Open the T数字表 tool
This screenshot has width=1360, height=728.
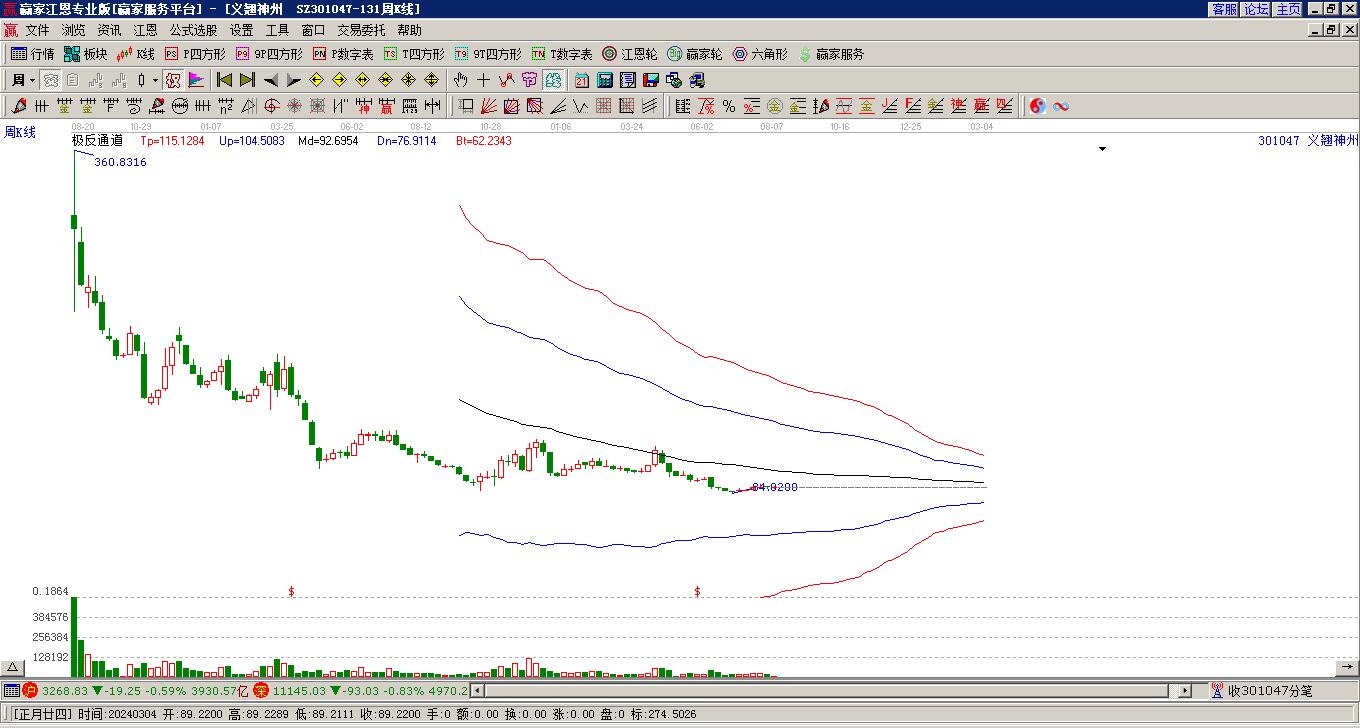point(562,54)
